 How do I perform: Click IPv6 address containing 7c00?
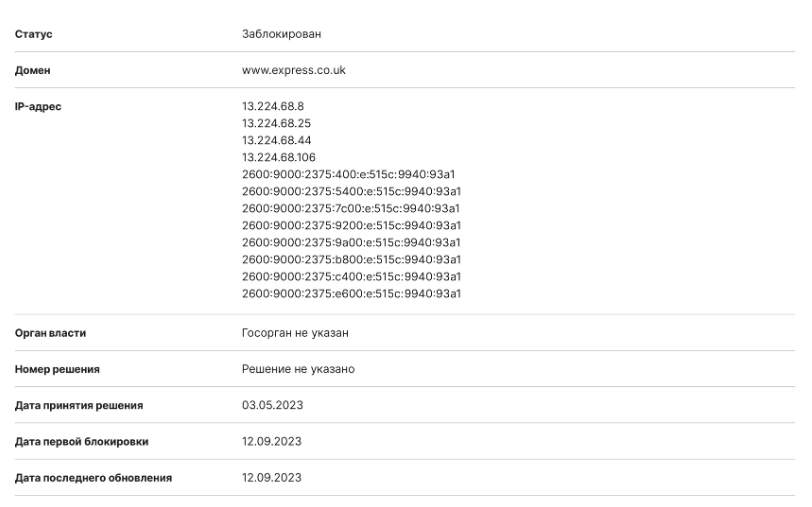351,209
